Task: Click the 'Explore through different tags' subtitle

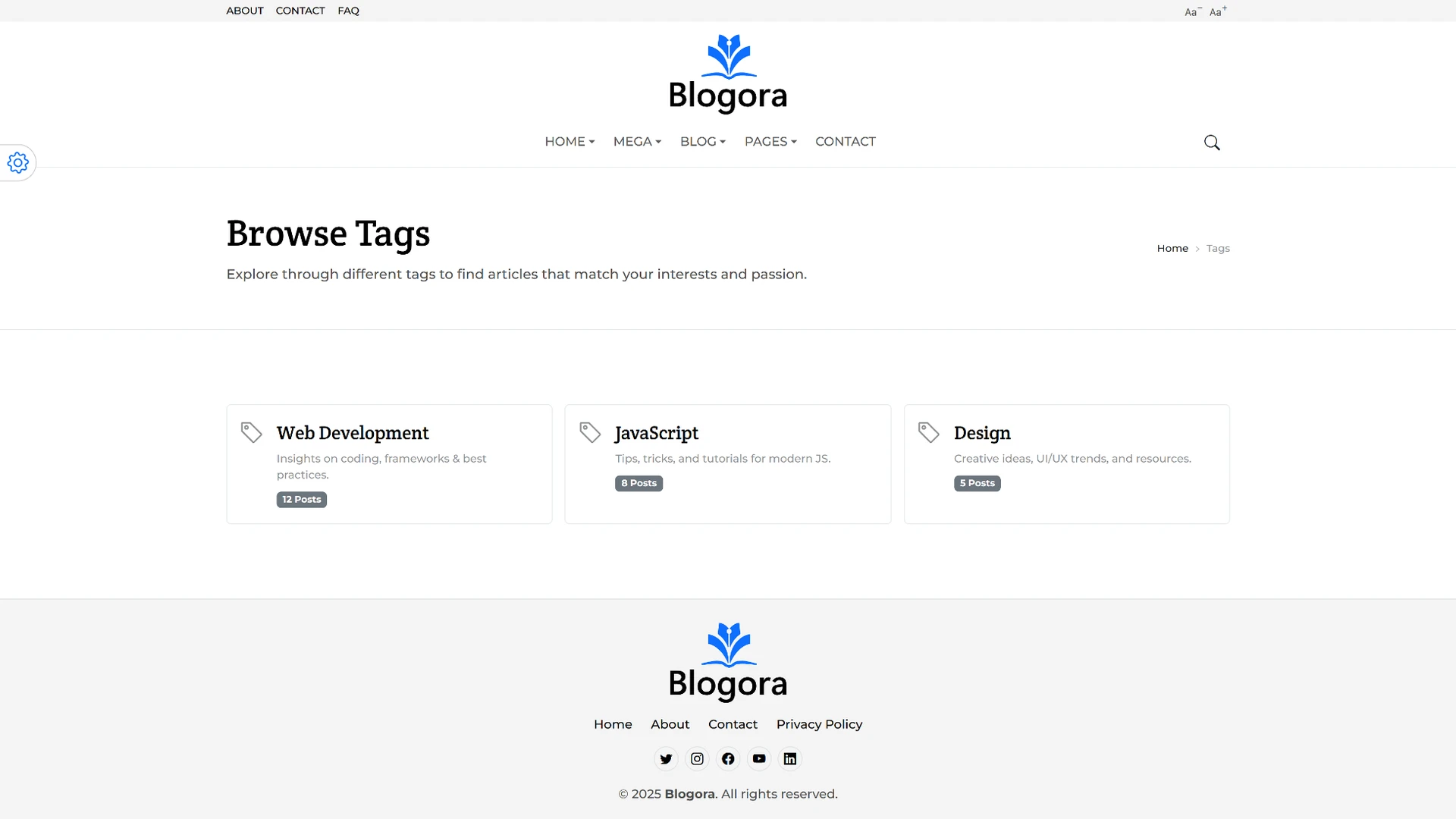Action: point(516,275)
